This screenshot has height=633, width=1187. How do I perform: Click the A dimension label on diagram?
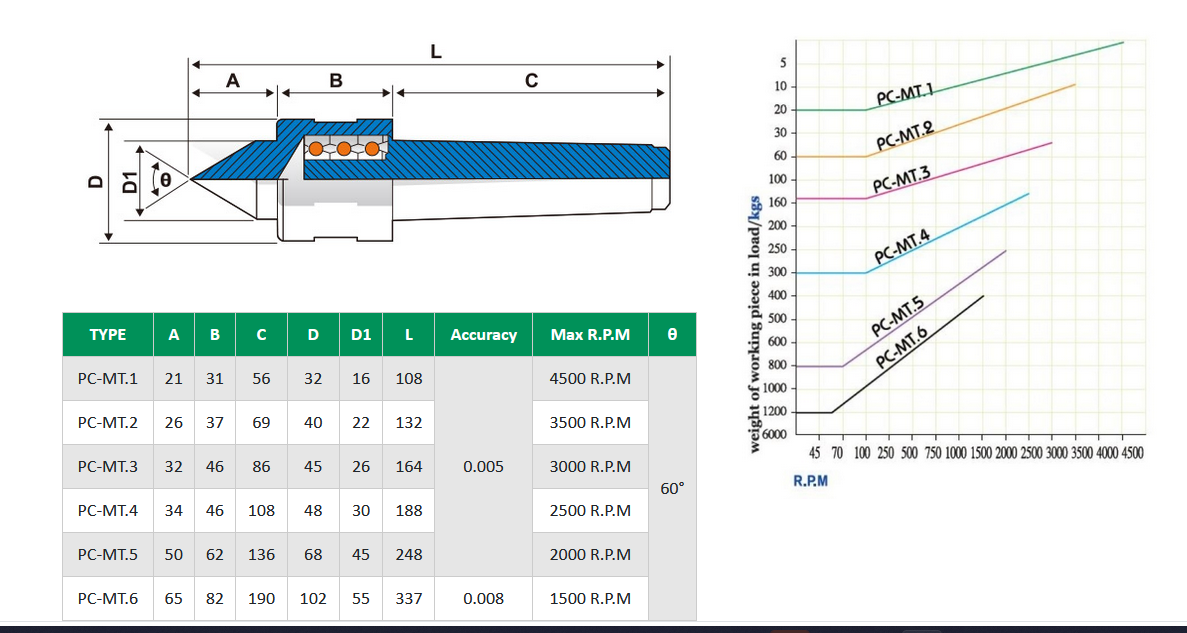coord(233,80)
